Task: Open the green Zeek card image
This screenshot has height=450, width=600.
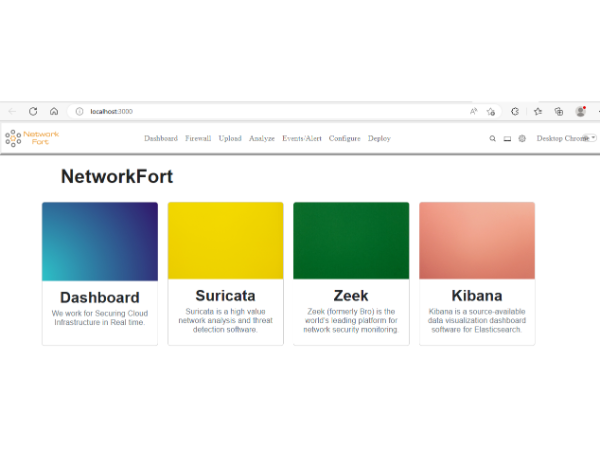Action: tap(351, 241)
